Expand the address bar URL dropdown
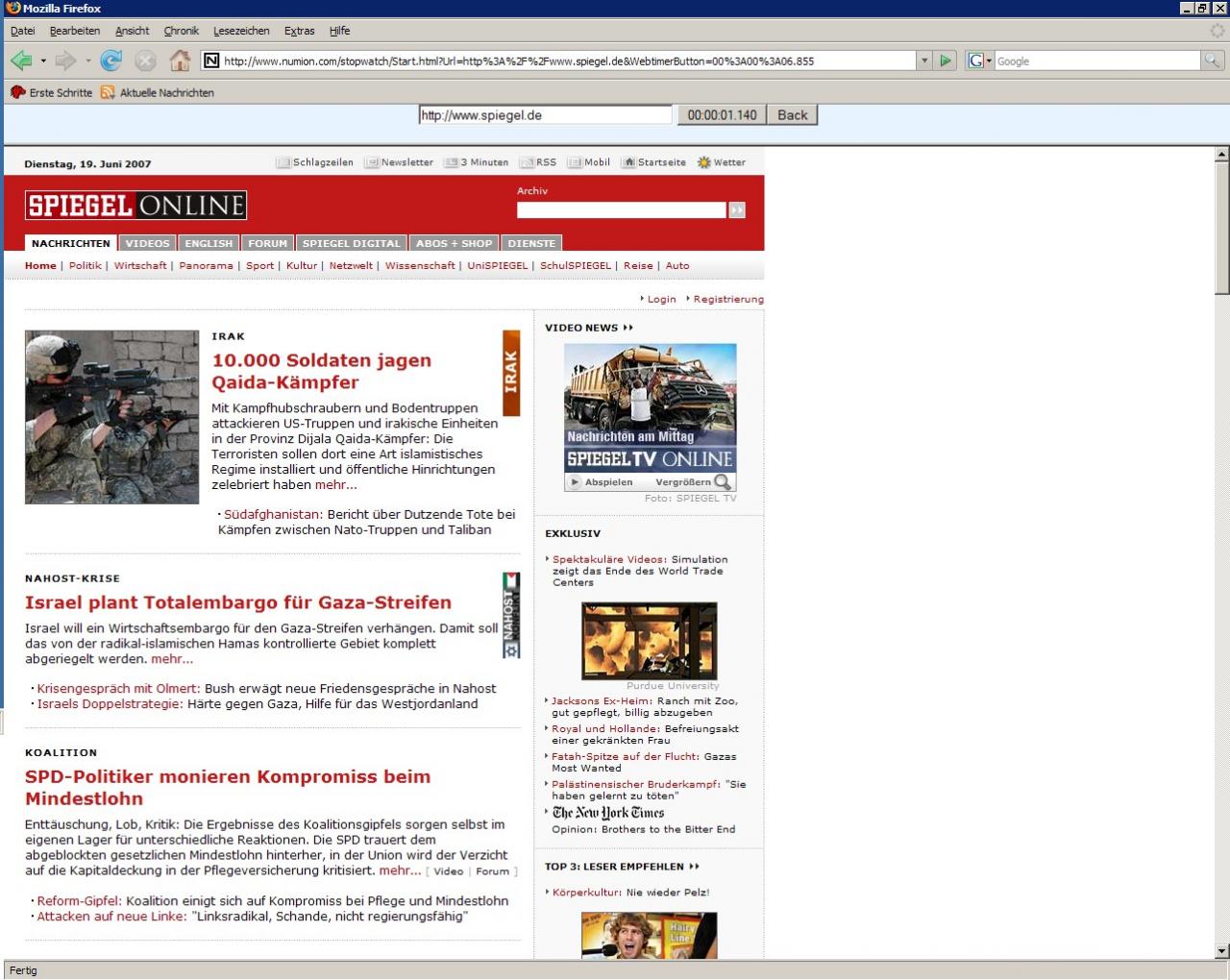 coord(925,61)
